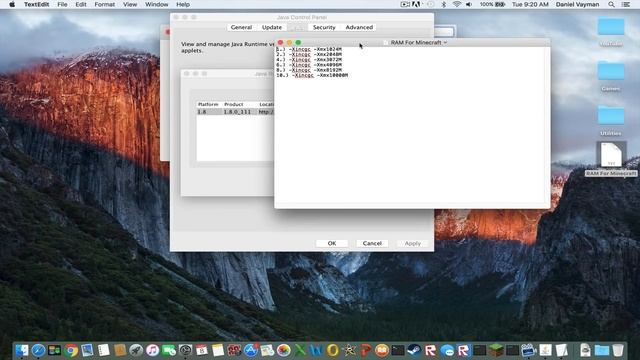Open the Apple menu
Viewport: 640px width, 360px height.
[12, 4]
